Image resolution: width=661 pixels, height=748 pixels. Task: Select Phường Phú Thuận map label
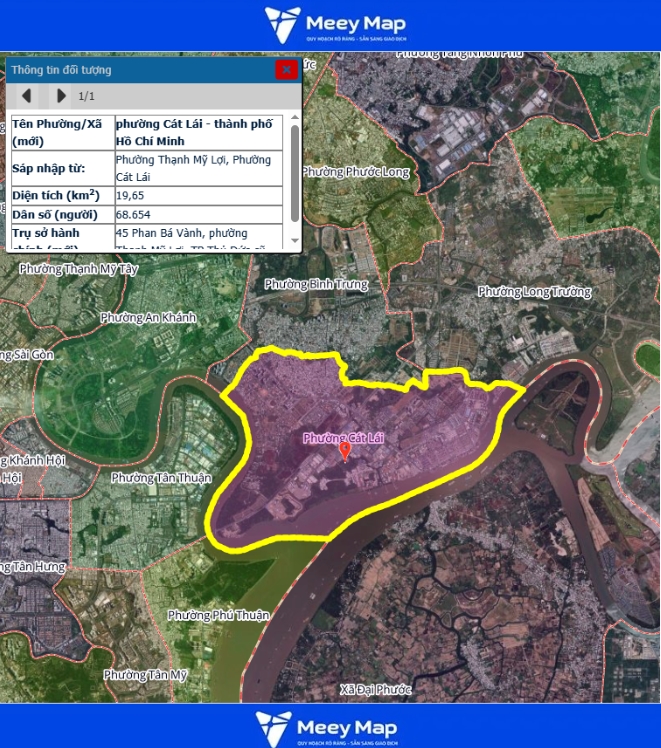point(218,615)
